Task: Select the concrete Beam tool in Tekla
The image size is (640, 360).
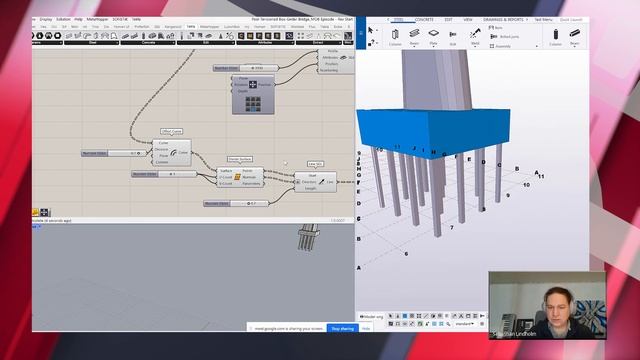Action: [575, 36]
